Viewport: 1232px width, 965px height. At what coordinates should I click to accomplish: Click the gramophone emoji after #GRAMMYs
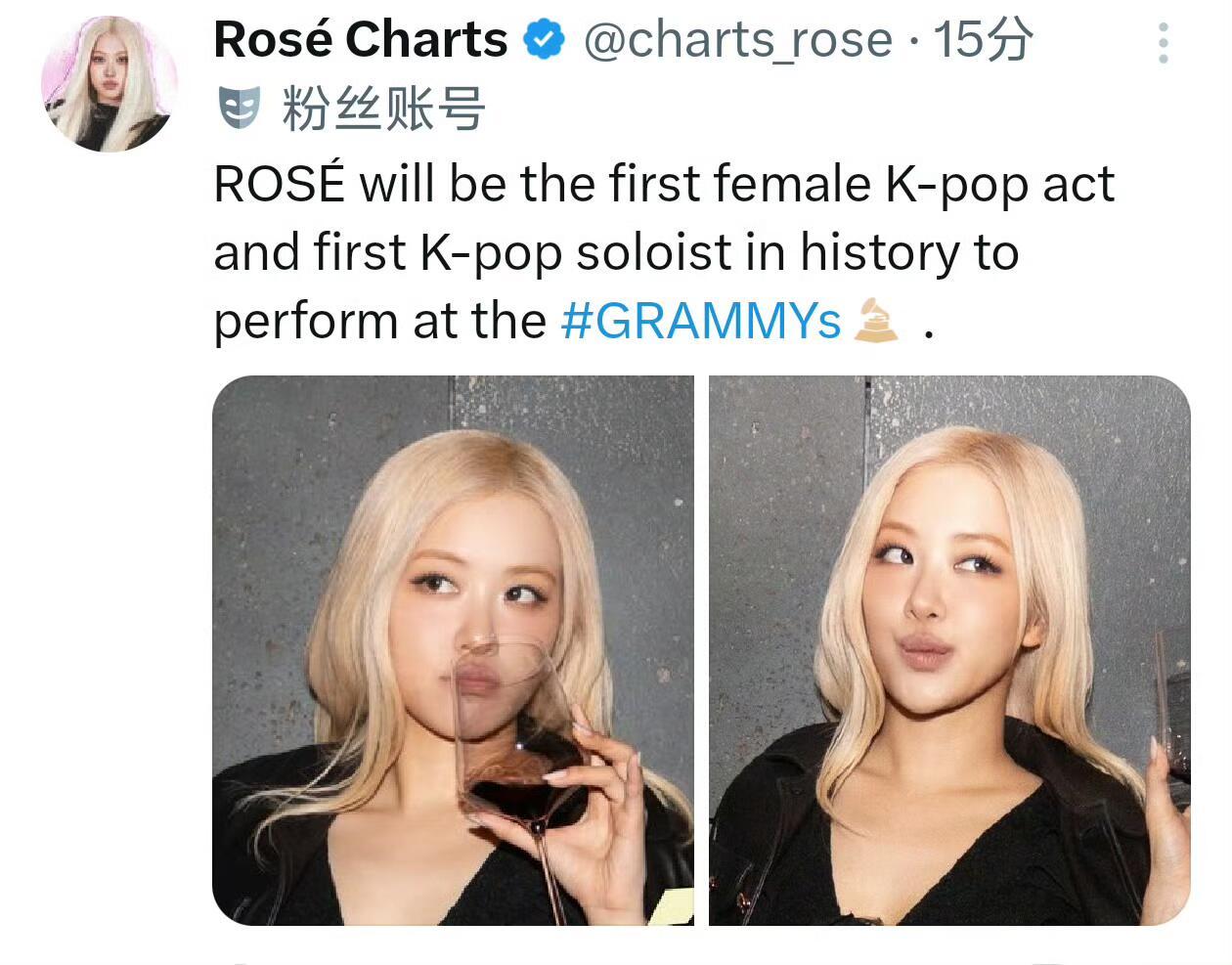(876, 322)
